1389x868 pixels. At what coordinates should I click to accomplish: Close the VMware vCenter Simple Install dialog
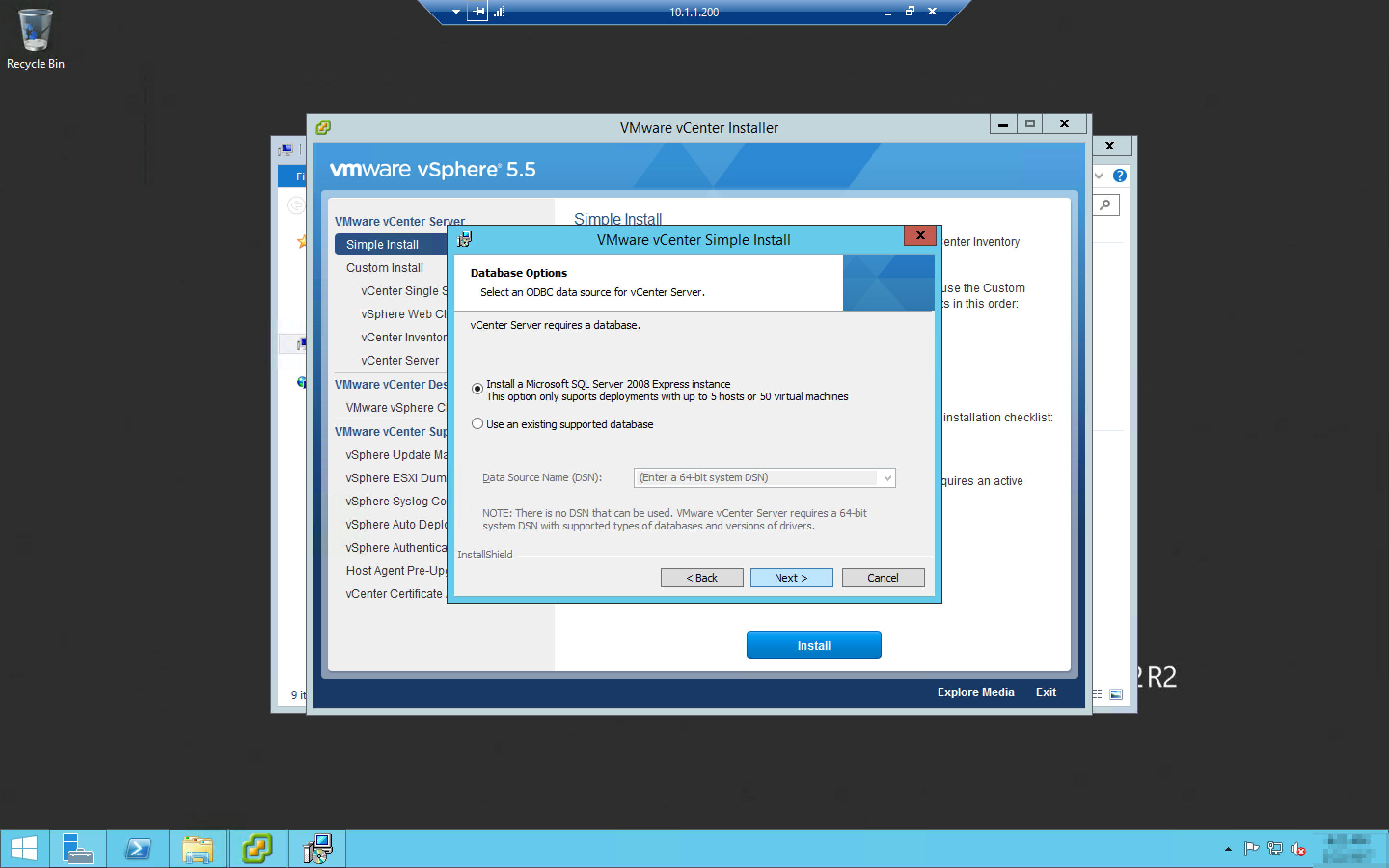(x=920, y=235)
